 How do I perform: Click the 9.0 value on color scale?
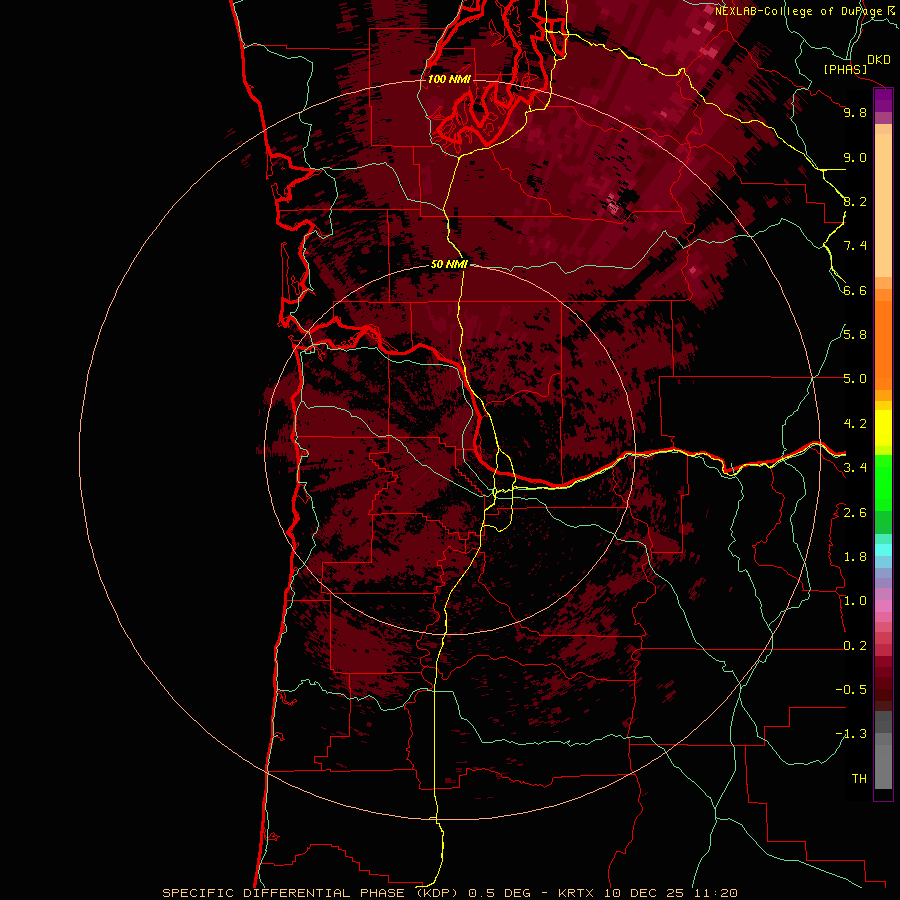coord(855,157)
